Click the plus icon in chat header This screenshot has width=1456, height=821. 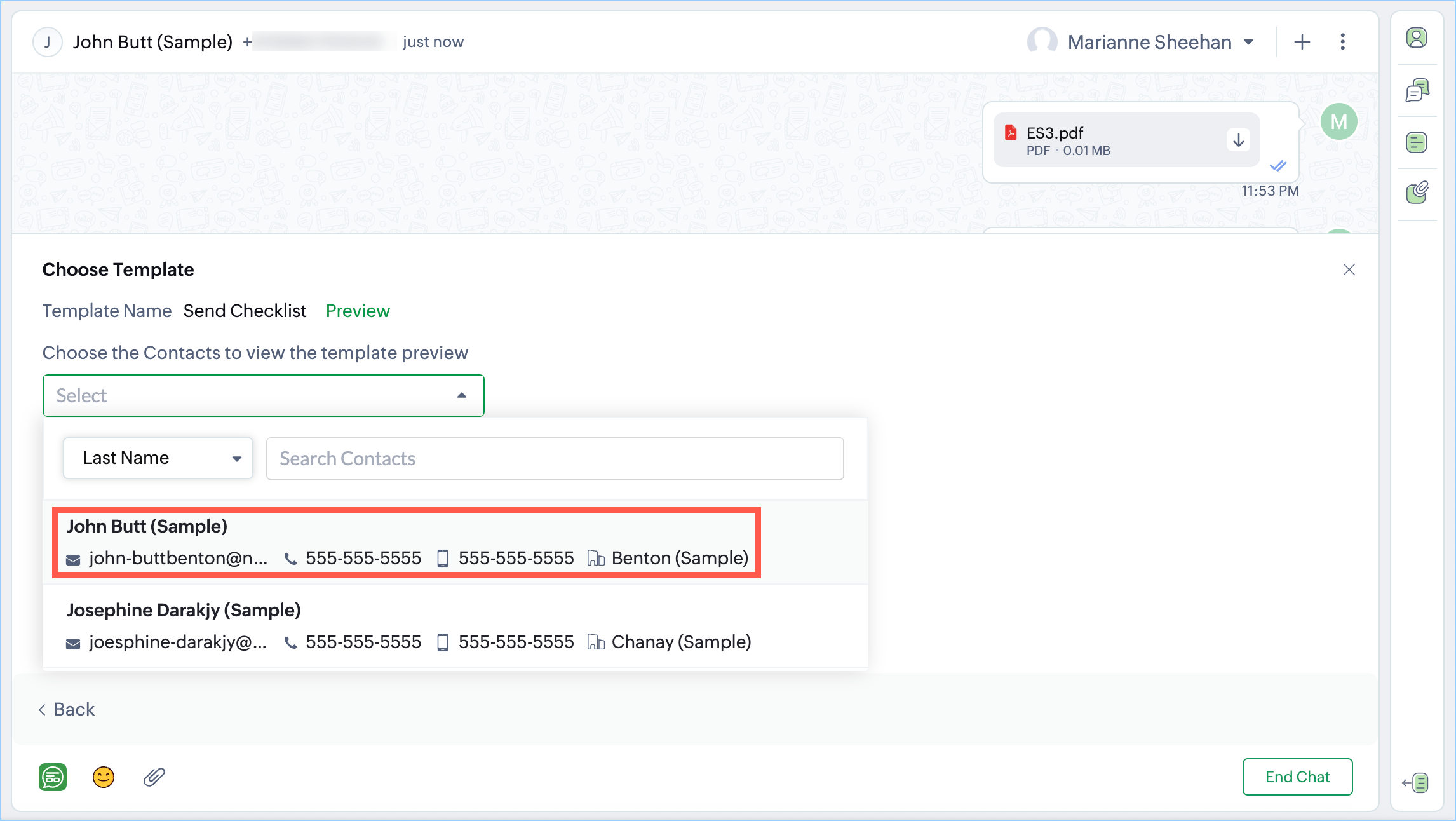point(1302,42)
